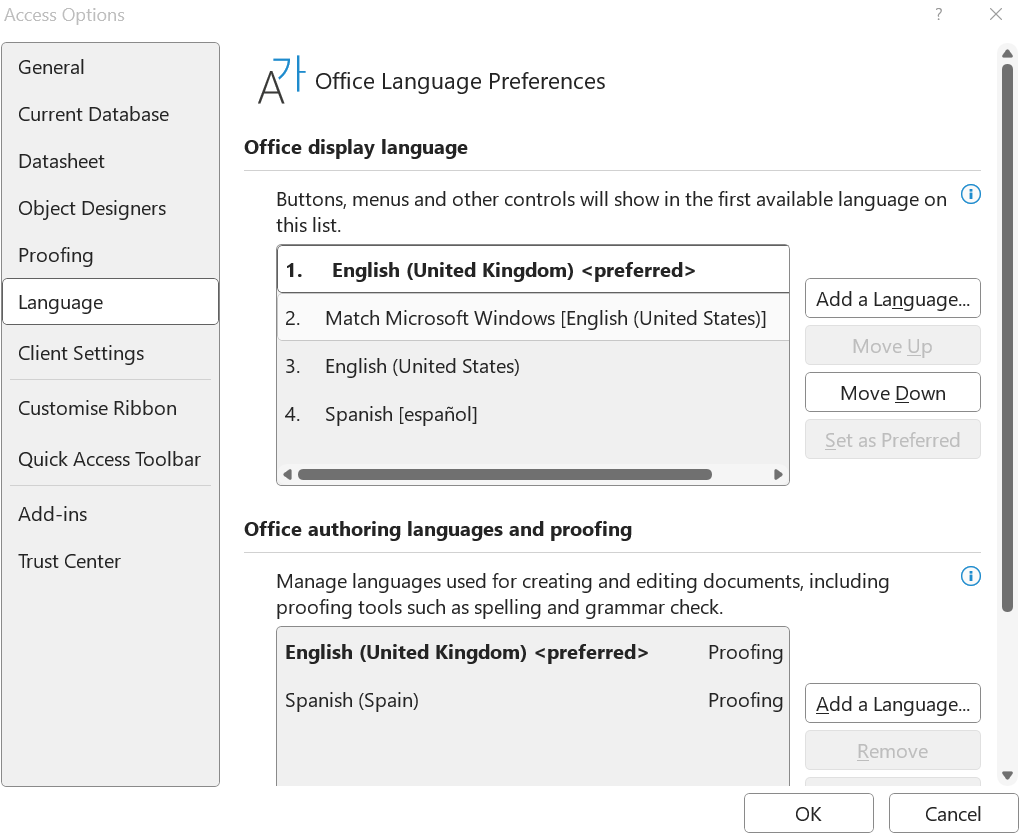This screenshot has width=1021, height=833.
Task: Open the General options category
Action: click(51, 67)
